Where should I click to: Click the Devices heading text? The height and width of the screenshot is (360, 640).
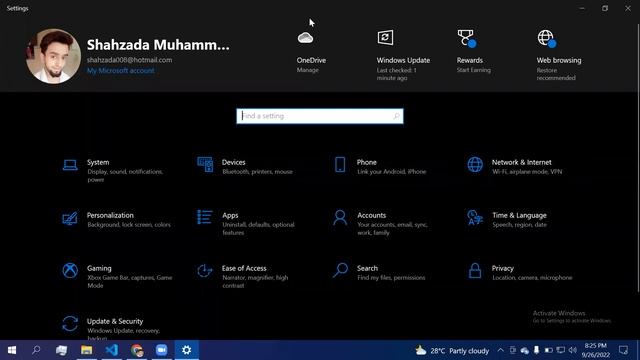tap(233, 162)
